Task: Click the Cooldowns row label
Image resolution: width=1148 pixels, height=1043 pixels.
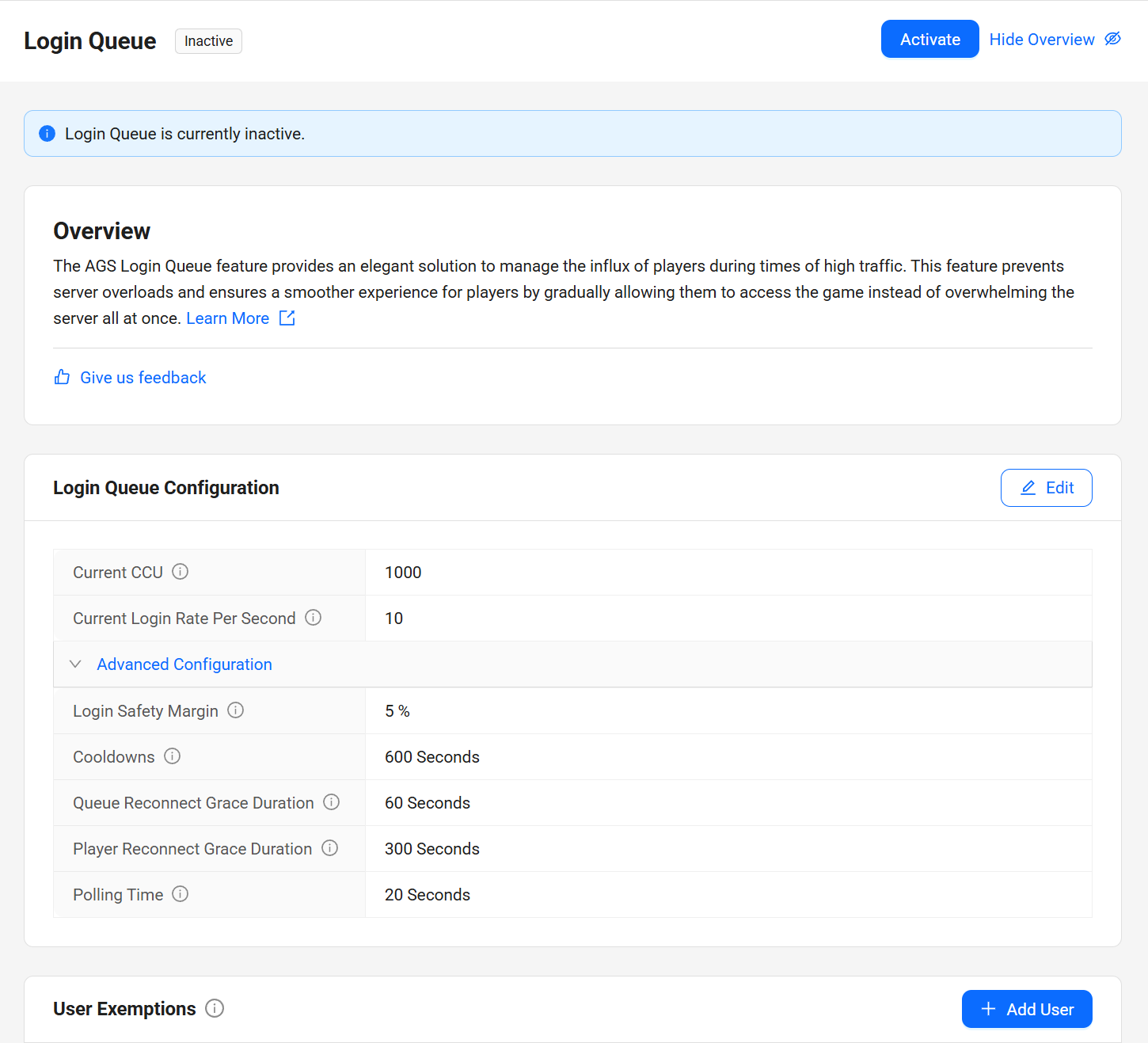Action: (114, 757)
